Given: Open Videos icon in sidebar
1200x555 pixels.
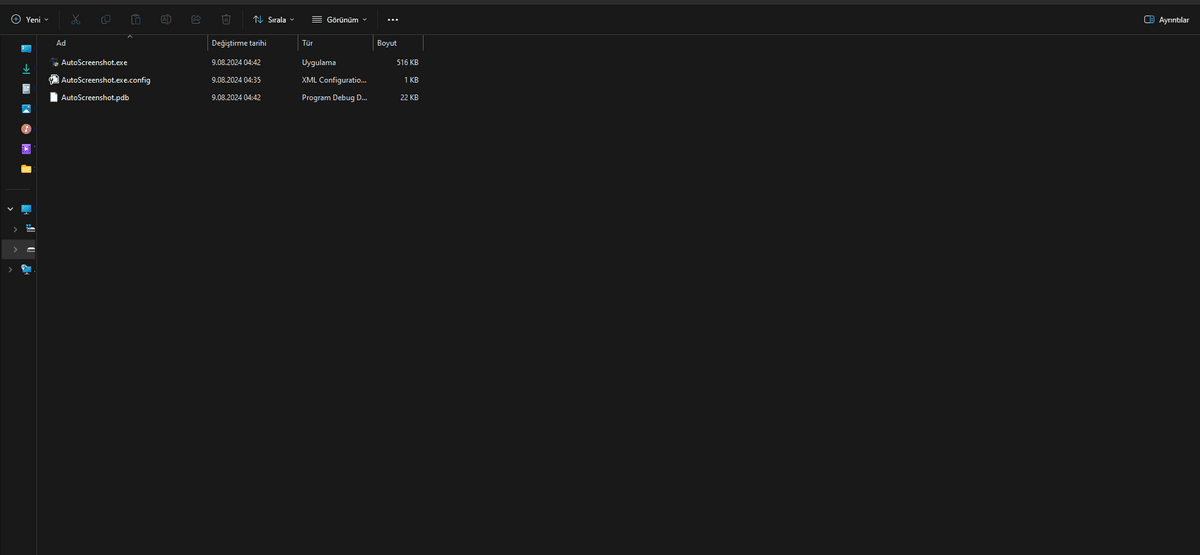Looking at the screenshot, I should point(26,148).
